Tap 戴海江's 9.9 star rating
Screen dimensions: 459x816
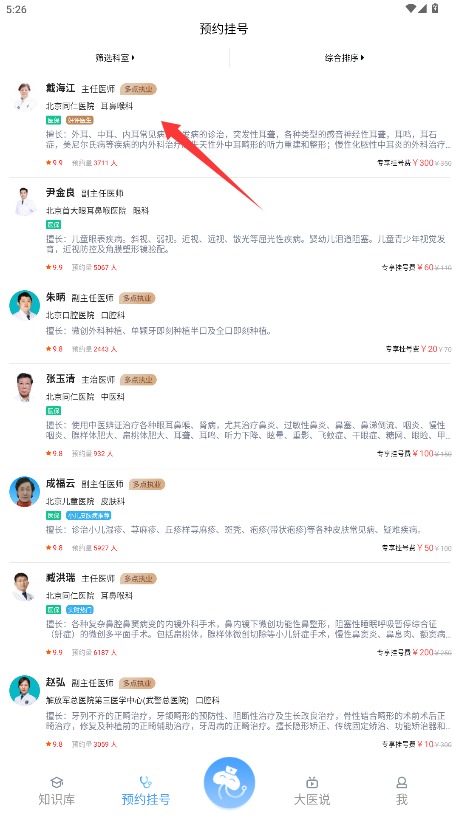click(x=54, y=163)
